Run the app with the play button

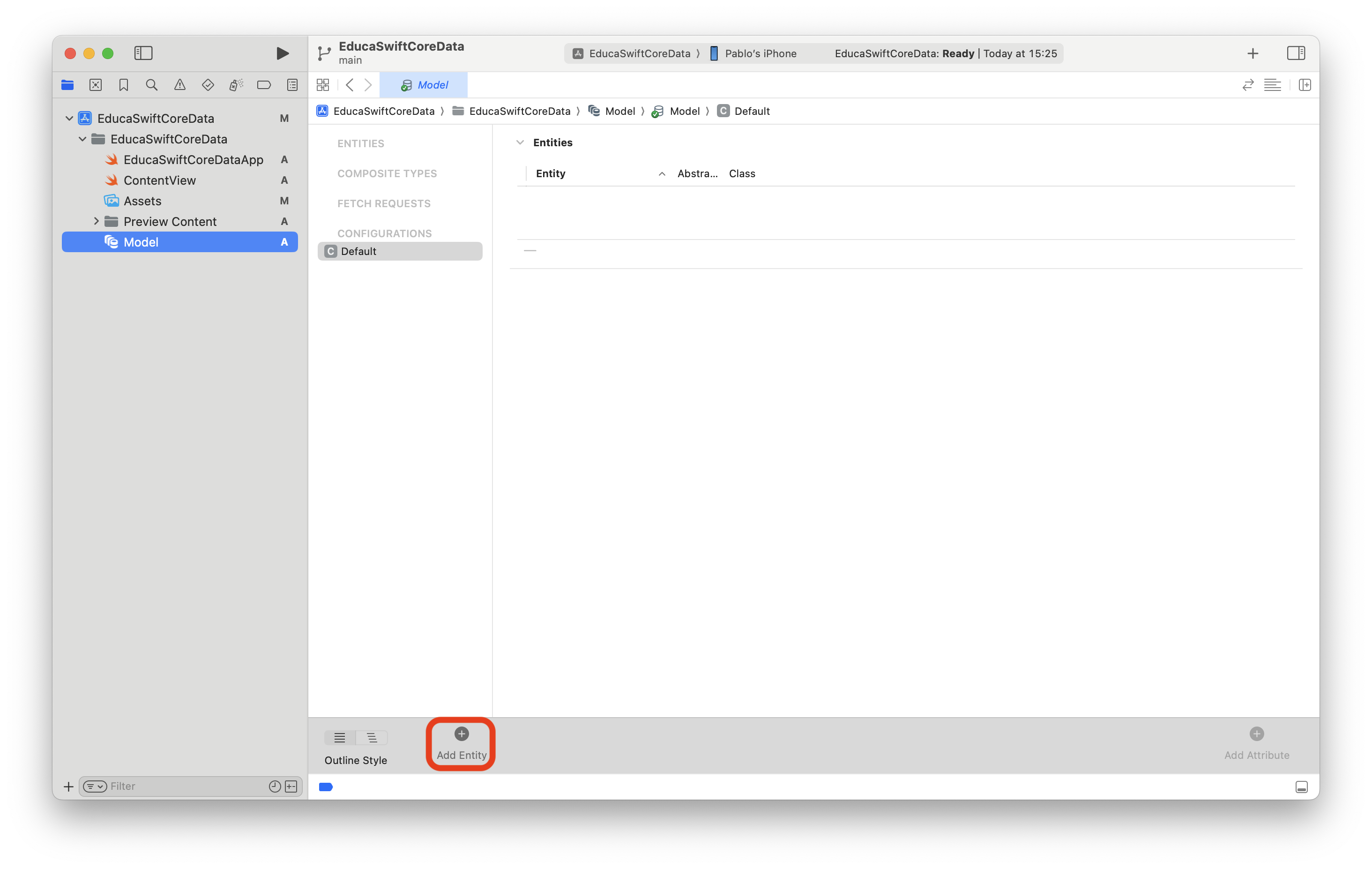[282, 53]
